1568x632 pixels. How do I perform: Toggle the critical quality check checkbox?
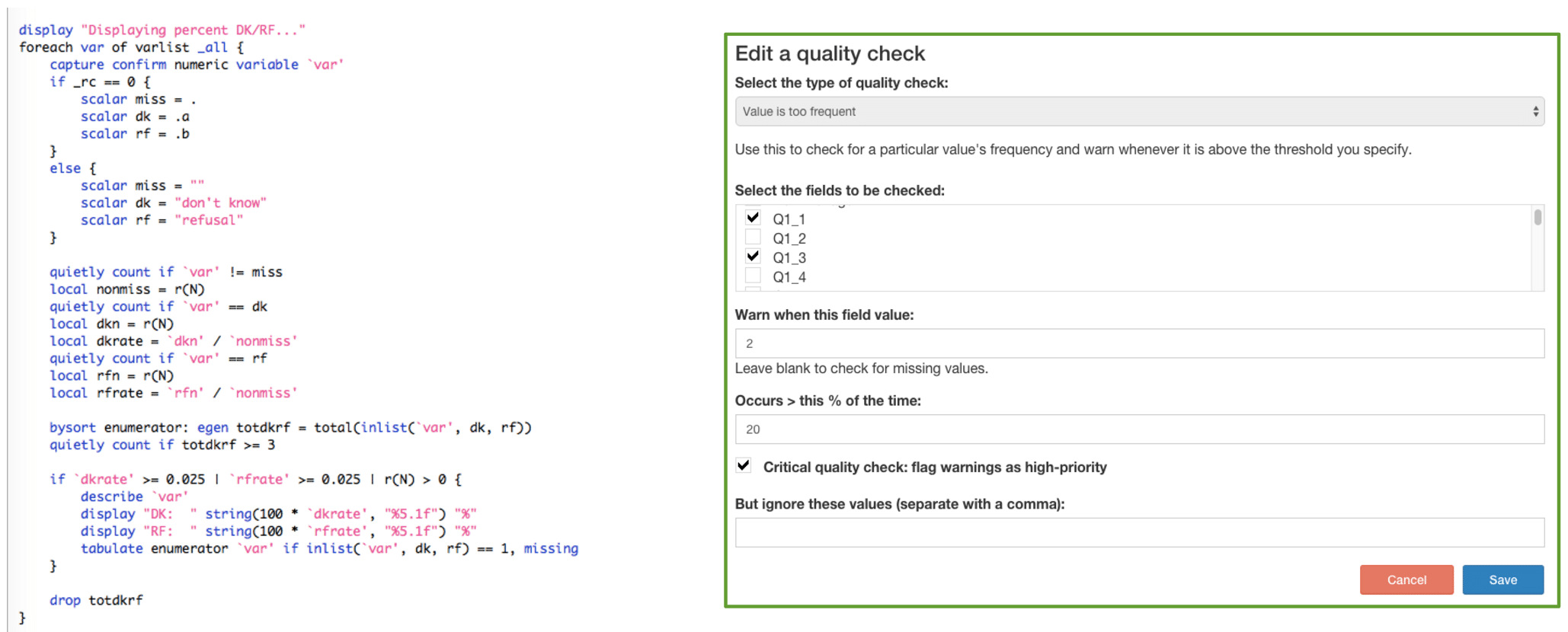pos(744,465)
